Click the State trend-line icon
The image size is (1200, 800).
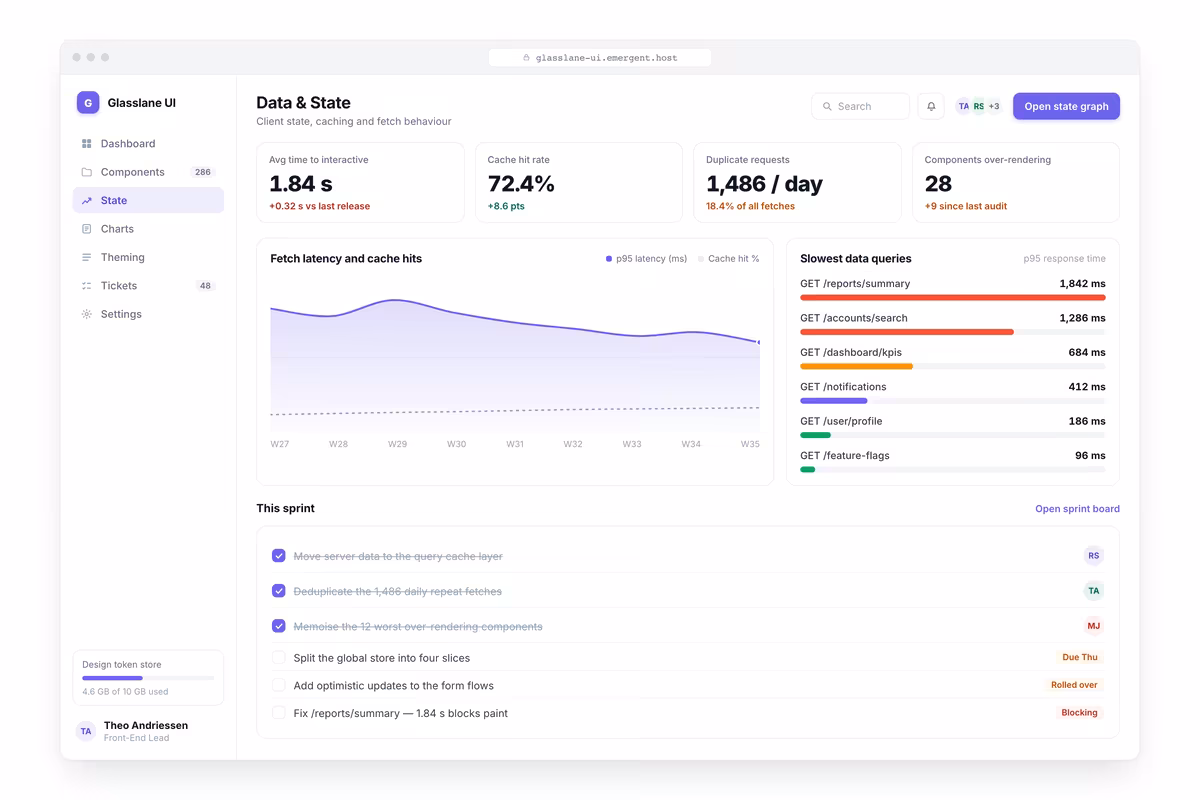87,201
